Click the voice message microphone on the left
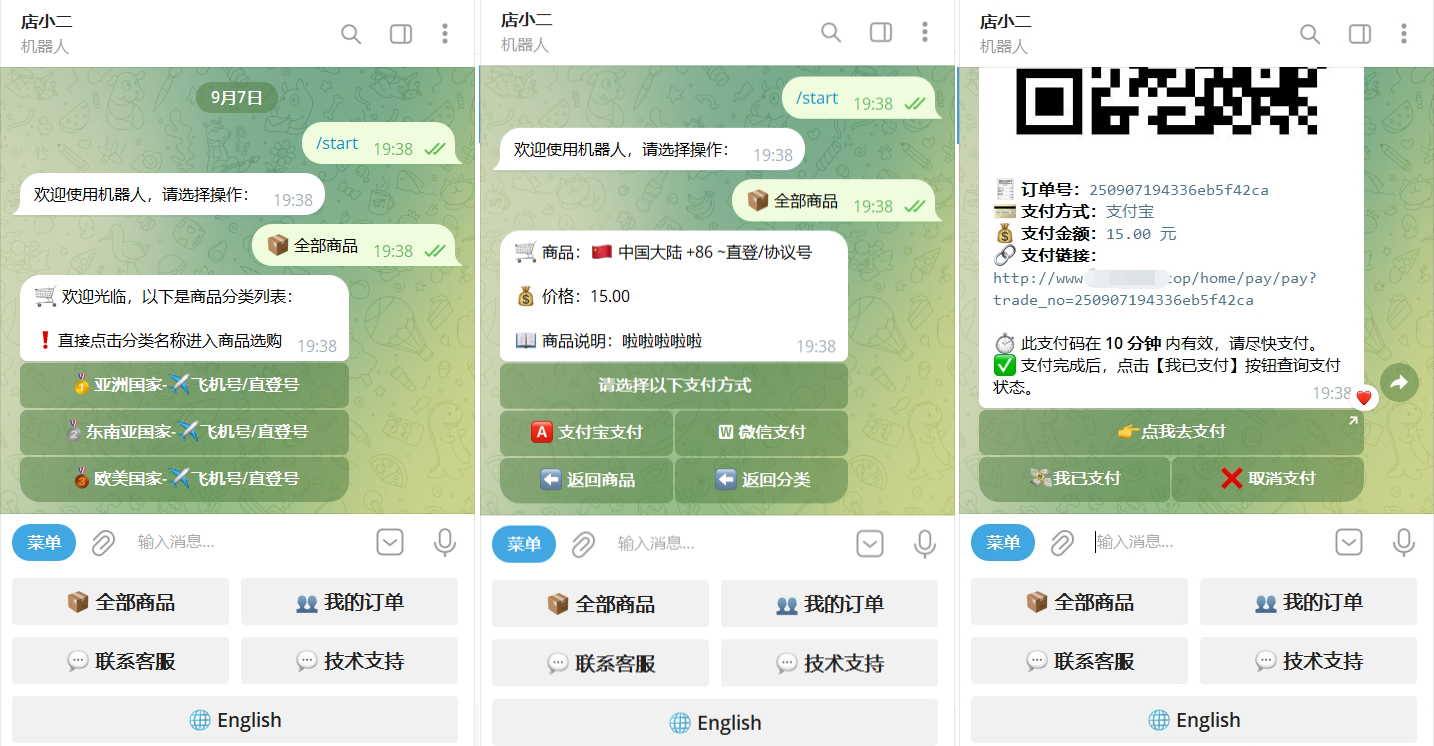1434x746 pixels. [x=444, y=542]
